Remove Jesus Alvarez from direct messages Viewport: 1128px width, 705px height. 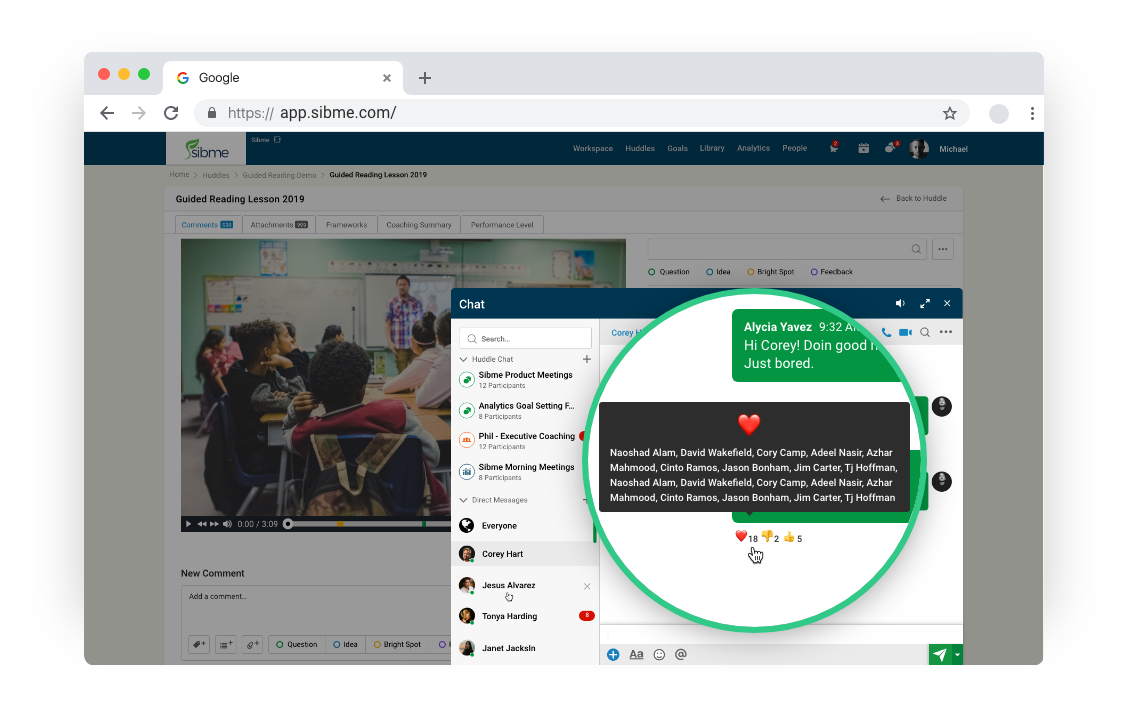click(587, 586)
